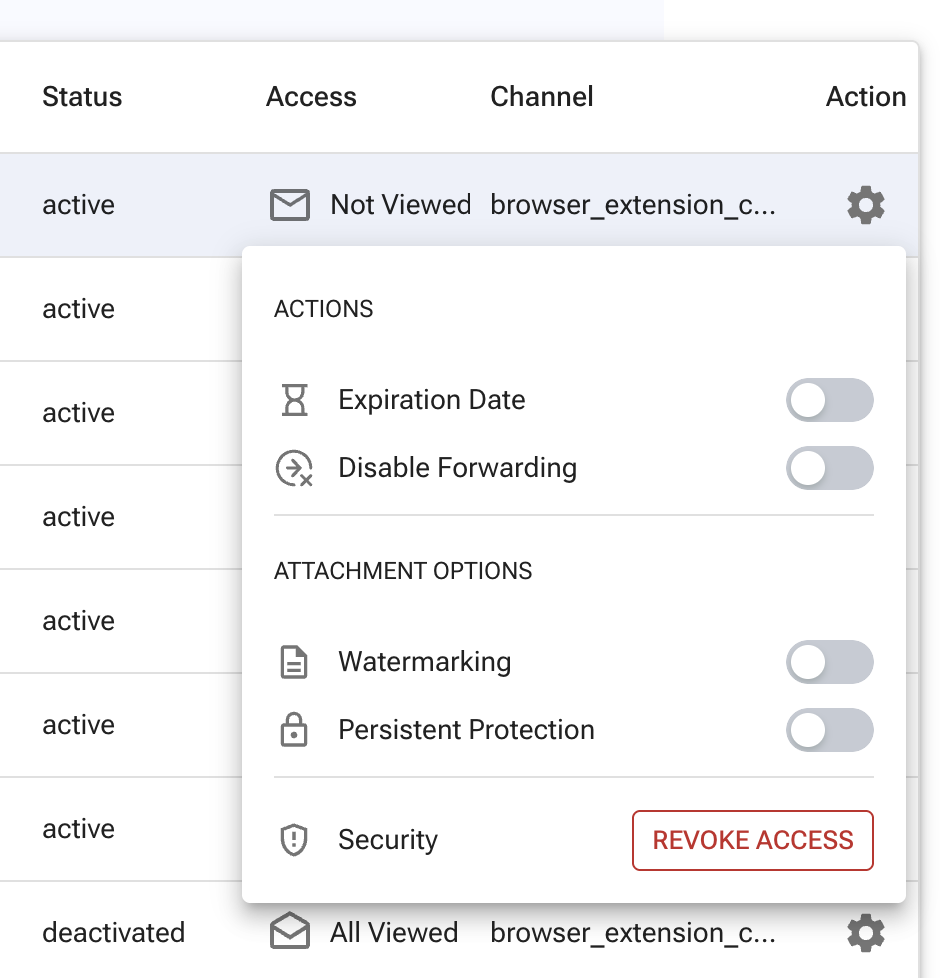Open the truncated browser_extension channel link
Image resolution: width=940 pixels, height=978 pixels.
(634, 205)
